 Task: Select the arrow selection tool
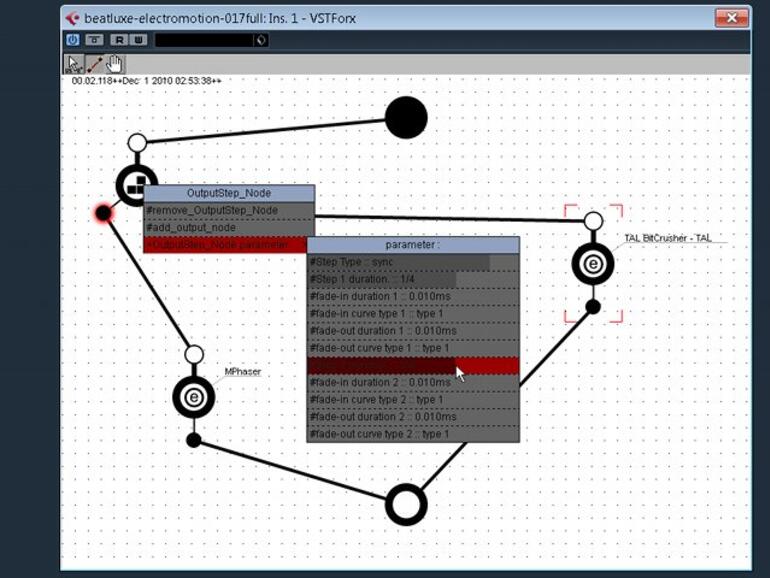(x=74, y=64)
